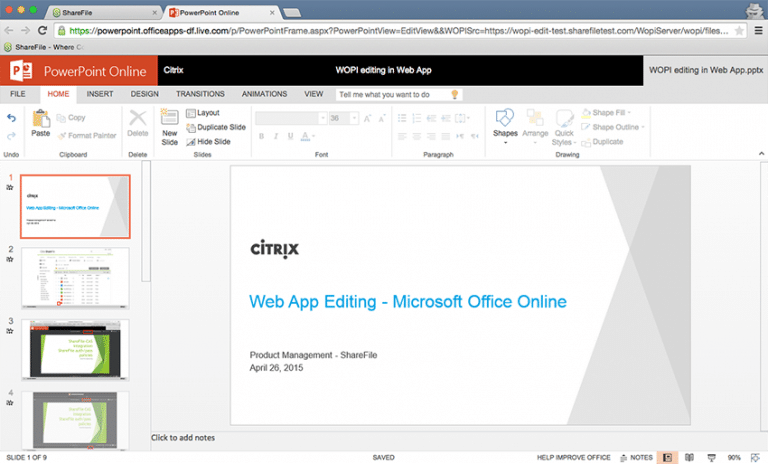Viewport: 768px width, 464px height.
Task: Open the Shapes gallery
Action: coord(505,126)
